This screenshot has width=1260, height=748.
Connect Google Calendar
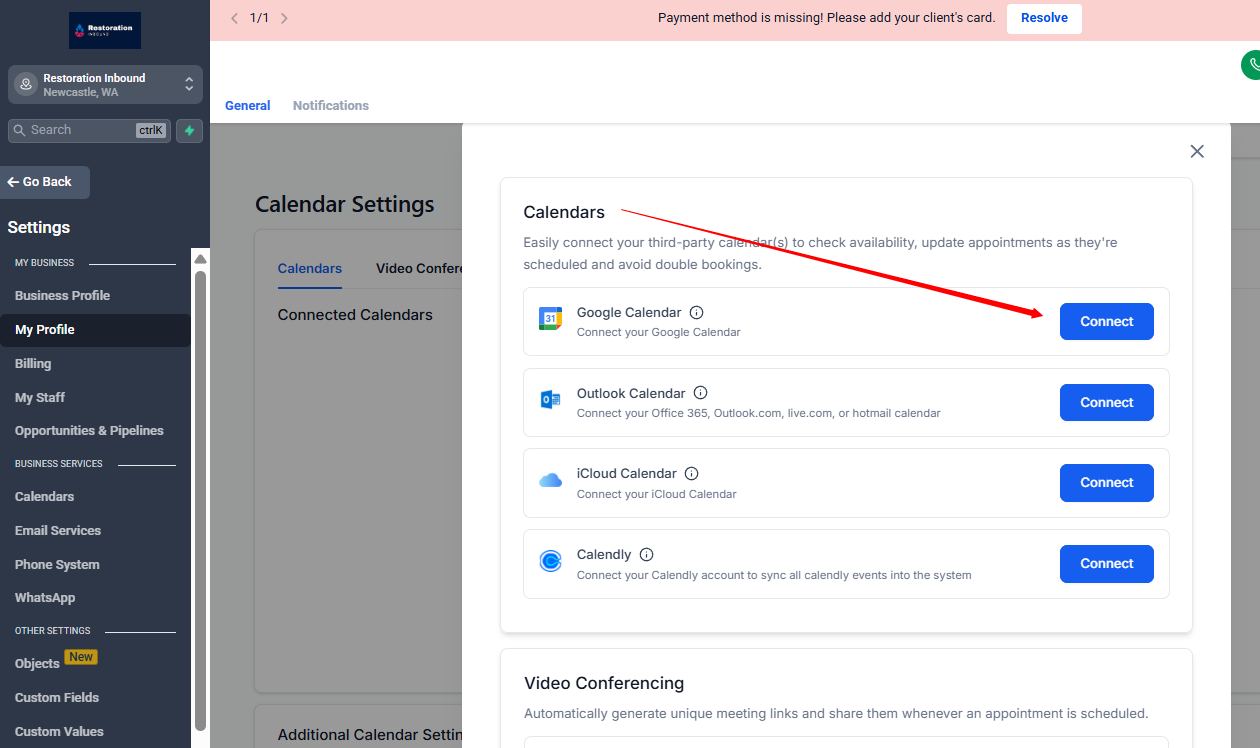pos(1107,322)
